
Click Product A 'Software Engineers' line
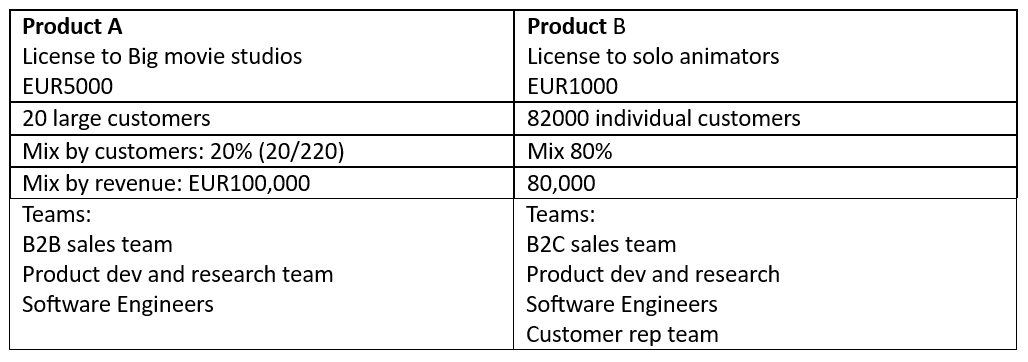[x=118, y=304]
